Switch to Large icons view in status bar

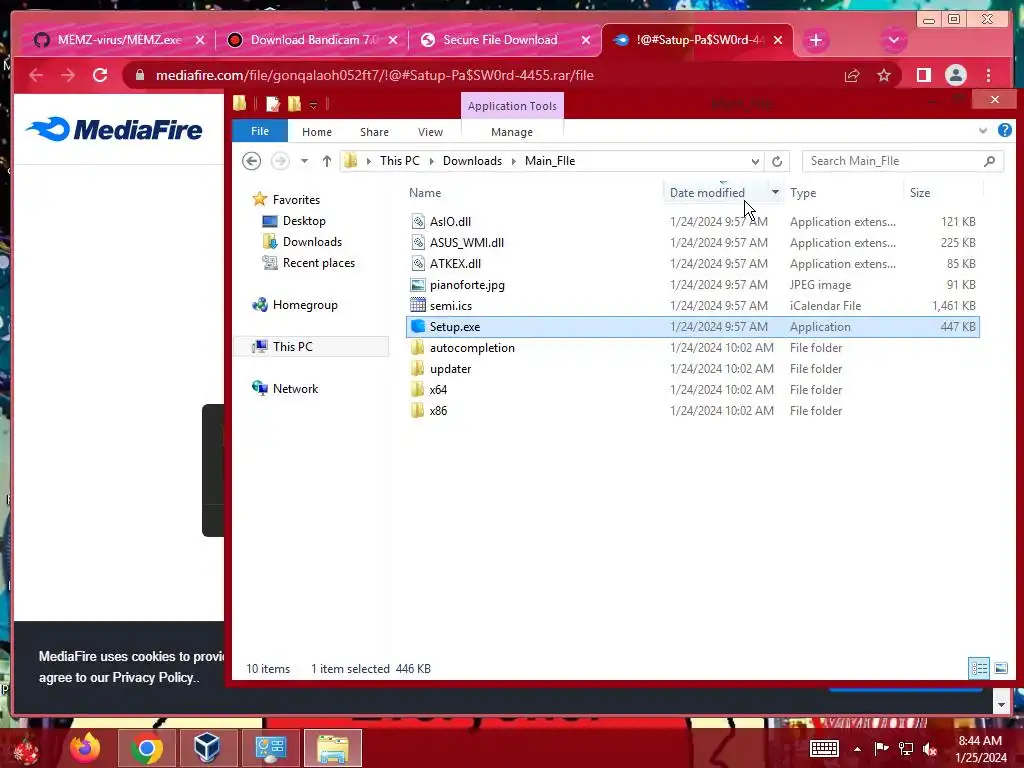[x=1000, y=668]
